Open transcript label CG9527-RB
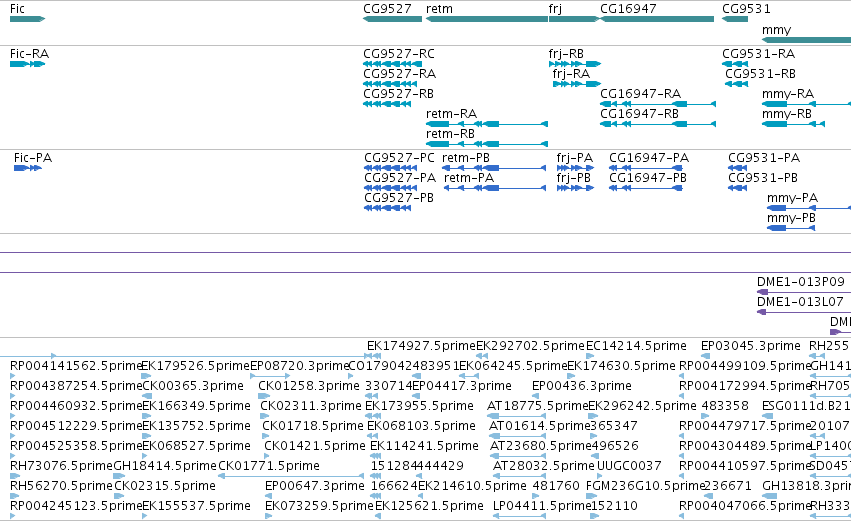The height and width of the screenshot is (521, 851). pyautogui.click(x=398, y=94)
